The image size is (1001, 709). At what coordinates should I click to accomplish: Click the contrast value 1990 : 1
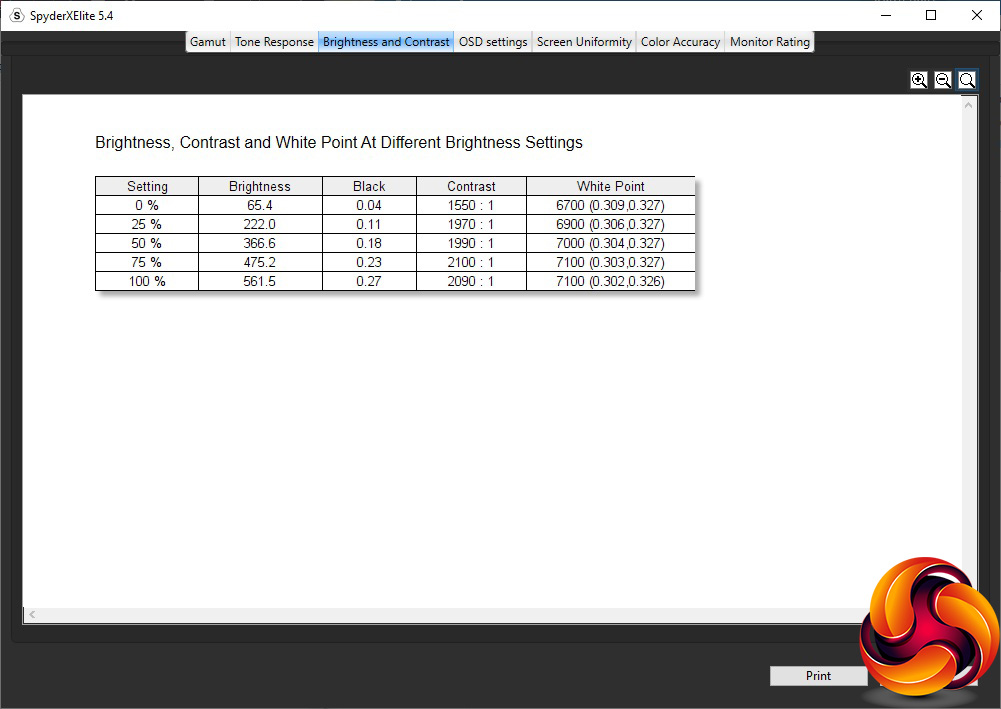tap(471, 243)
